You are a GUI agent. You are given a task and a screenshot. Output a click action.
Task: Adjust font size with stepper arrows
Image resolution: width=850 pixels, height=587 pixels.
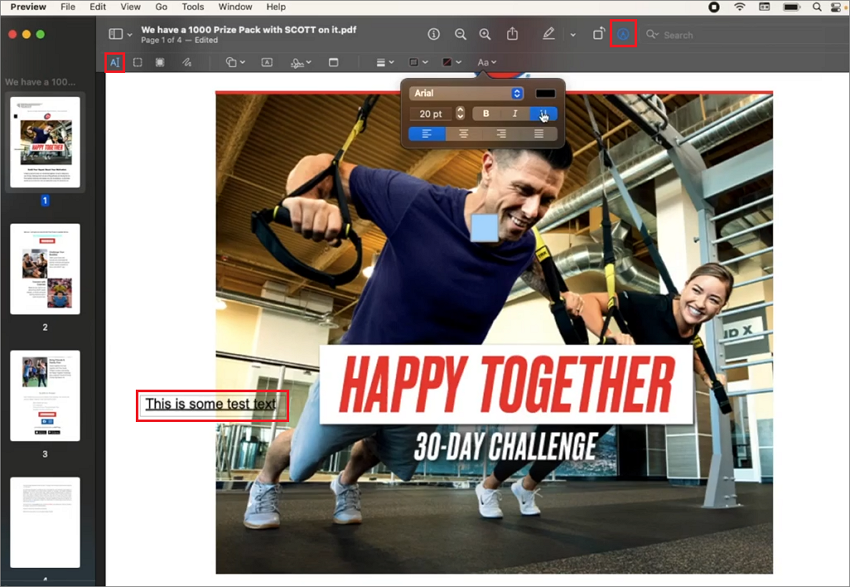460,113
